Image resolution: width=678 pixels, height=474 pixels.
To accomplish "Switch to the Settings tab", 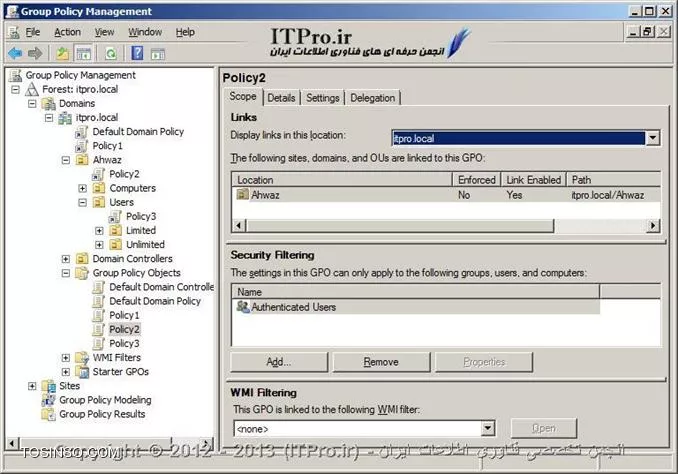I will 323,98.
